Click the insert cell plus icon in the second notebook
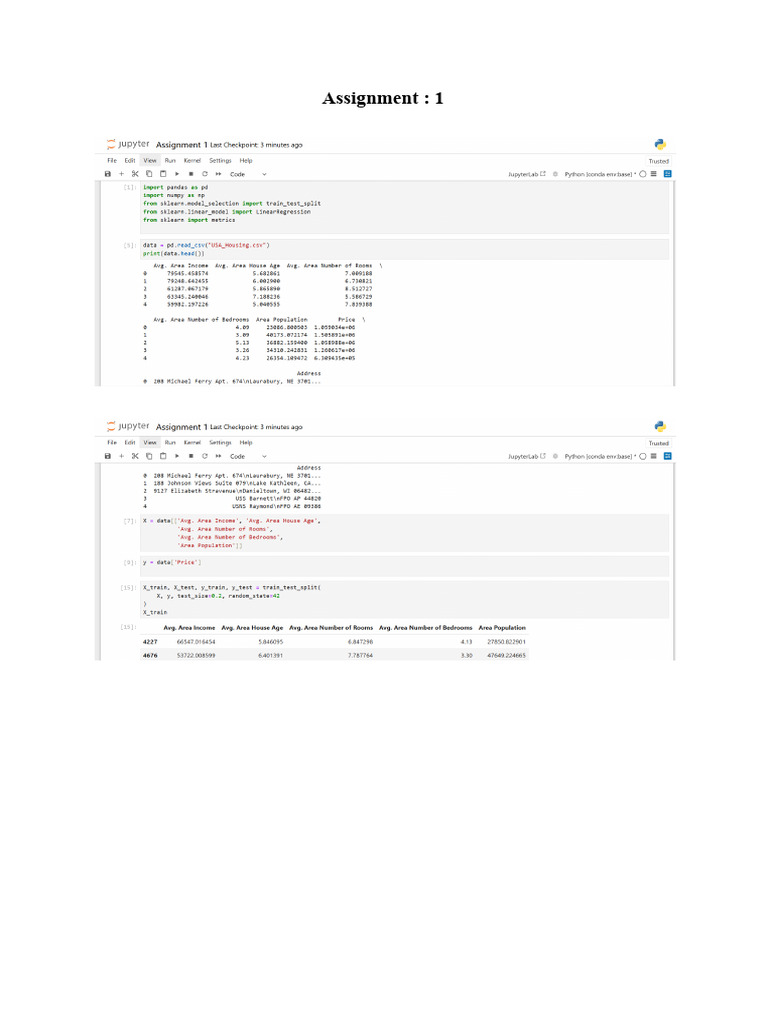This screenshot has height=1024, width=768. 121,456
